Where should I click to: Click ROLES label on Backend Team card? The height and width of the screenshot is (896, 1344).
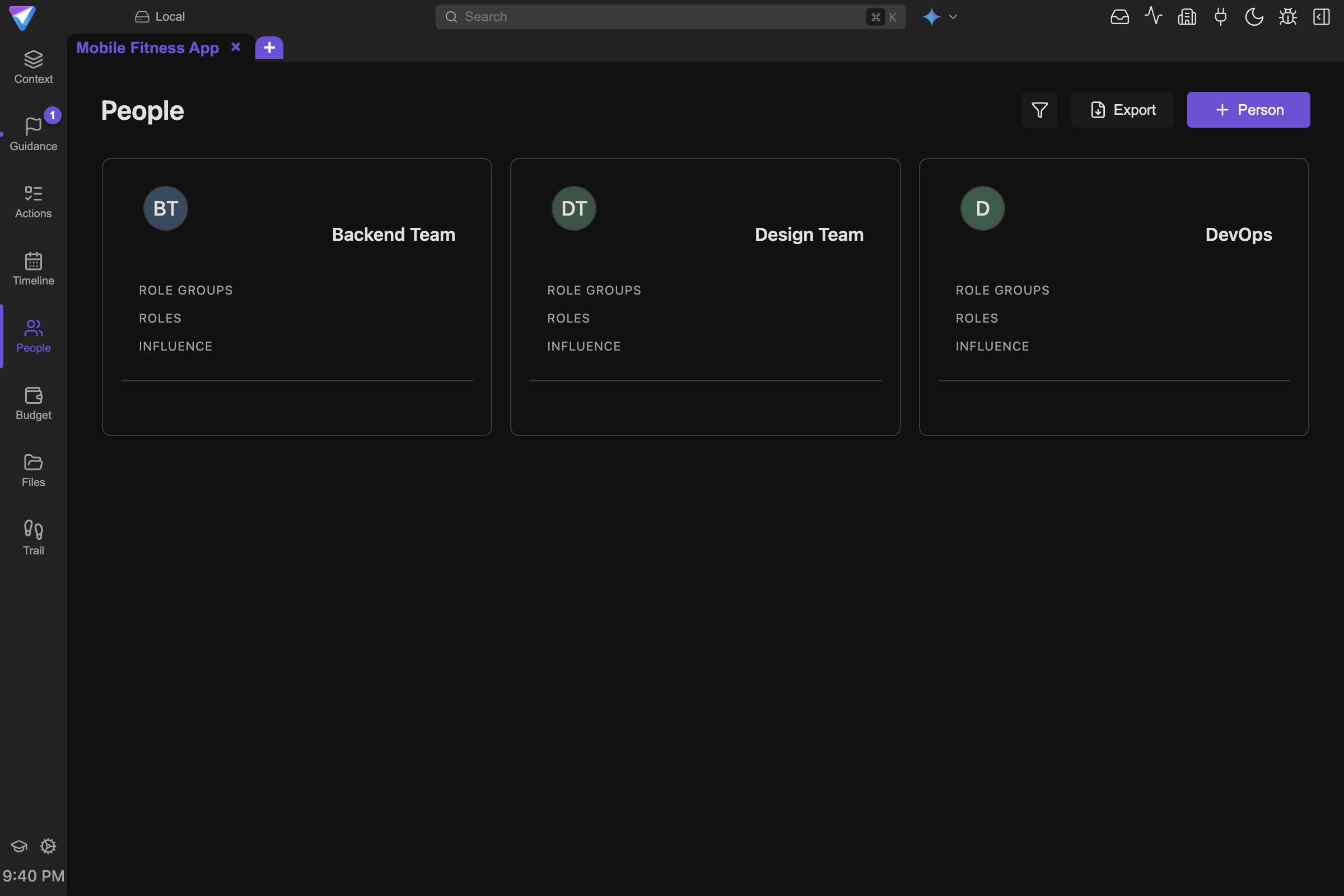click(x=160, y=318)
